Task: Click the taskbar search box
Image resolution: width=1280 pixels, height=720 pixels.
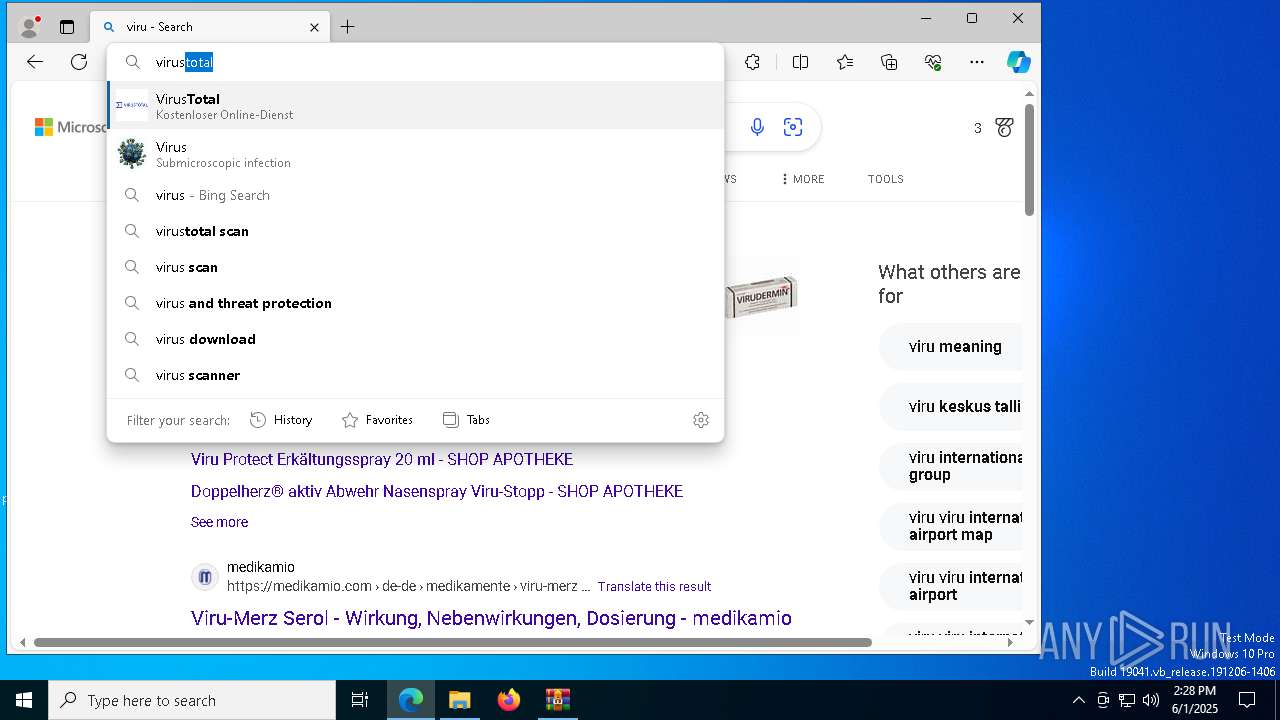Action: click(192, 700)
